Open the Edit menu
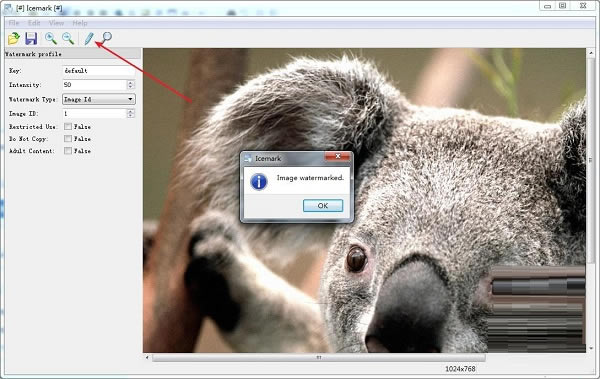Viewport: 600px width, 379px height. coord(34,23)
